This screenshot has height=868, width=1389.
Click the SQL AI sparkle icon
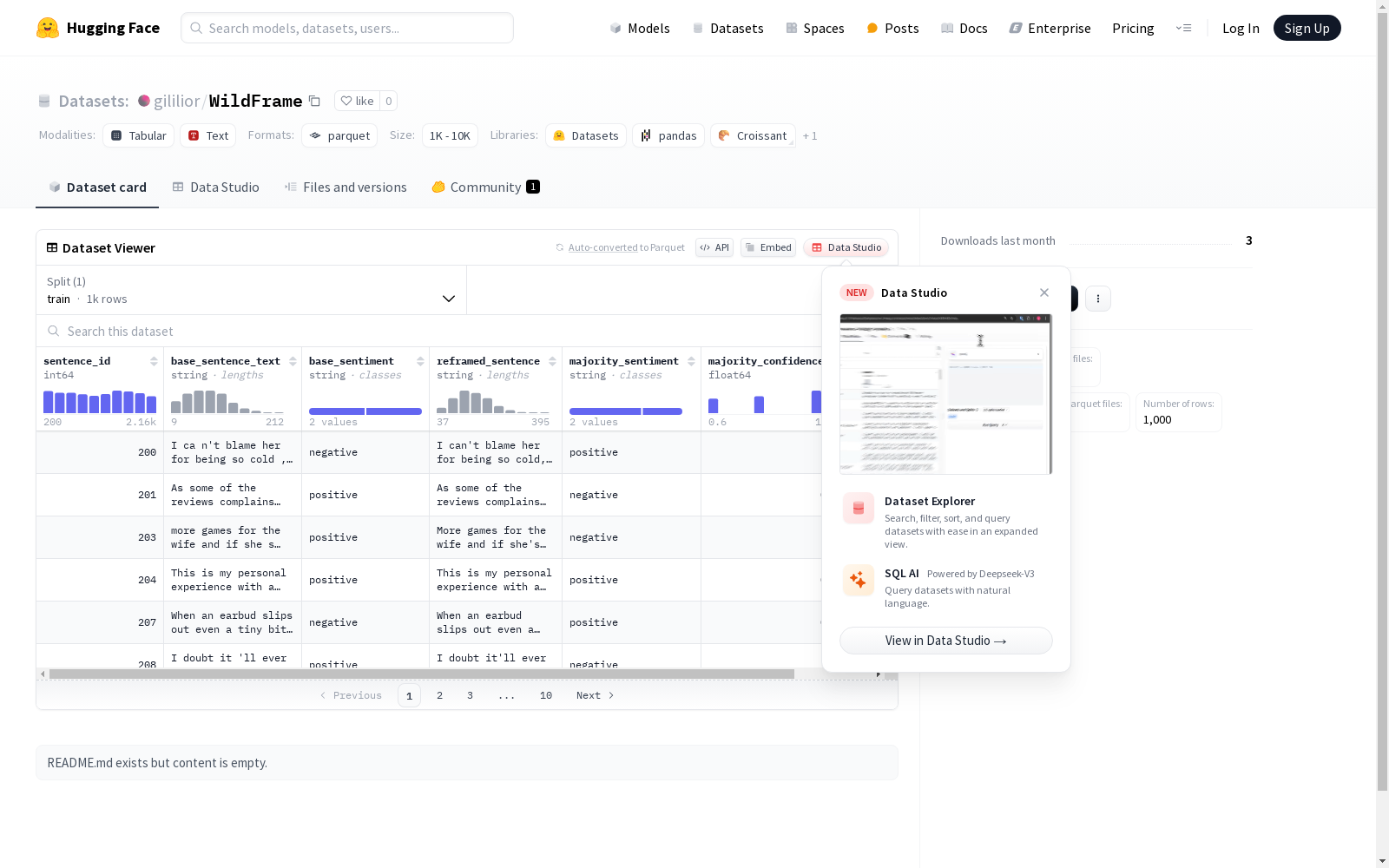pyautogui.click(x=859, y=580)
